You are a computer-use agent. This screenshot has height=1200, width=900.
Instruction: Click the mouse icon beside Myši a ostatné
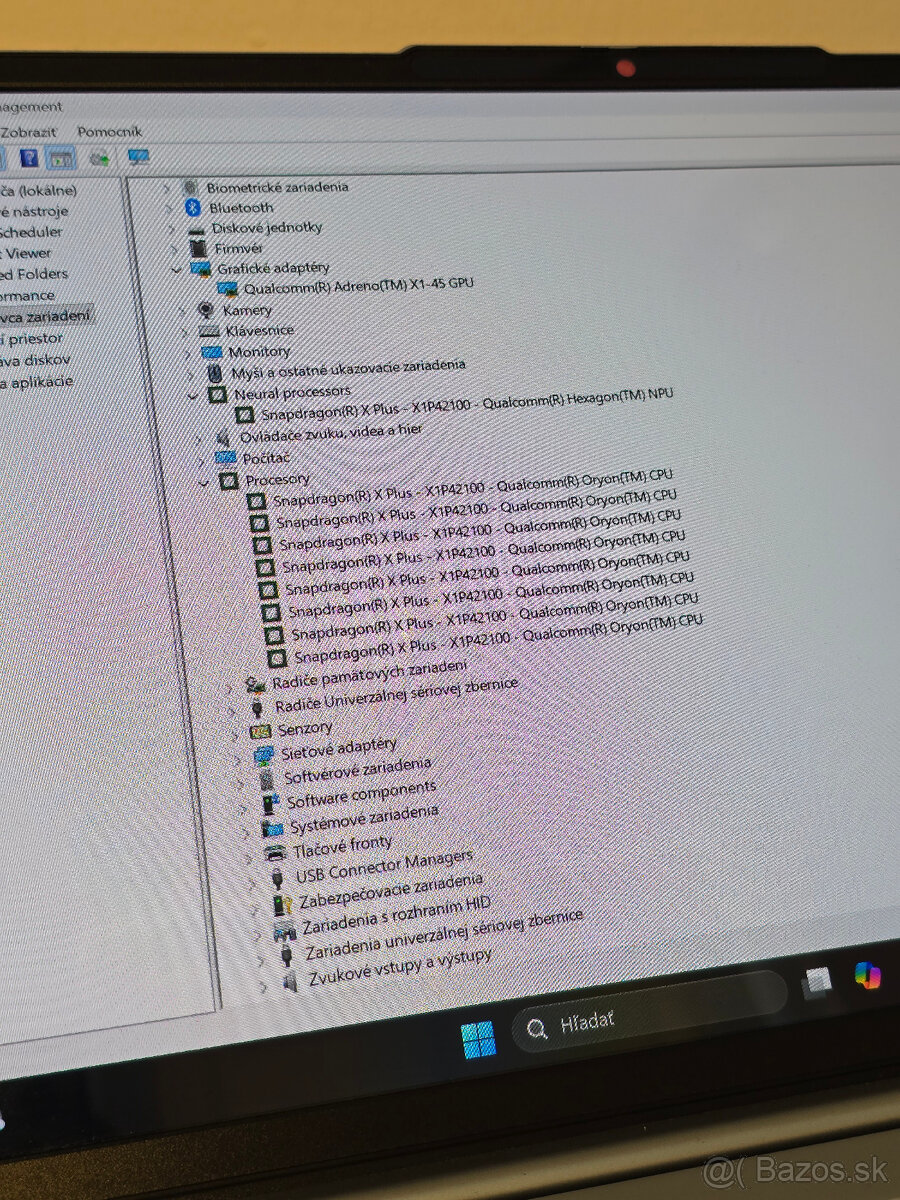click(215, 373)
